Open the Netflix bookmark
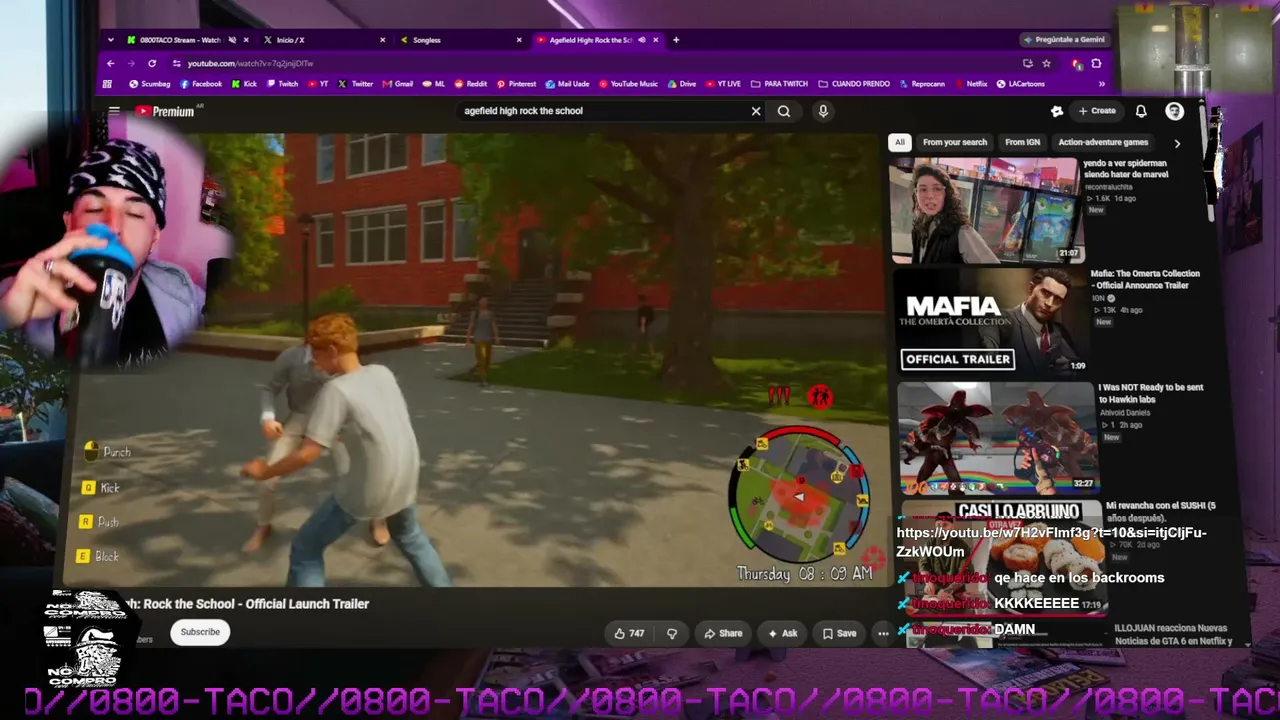The height and width of the screenshot is (720, 1280). [x=971, y=84]
